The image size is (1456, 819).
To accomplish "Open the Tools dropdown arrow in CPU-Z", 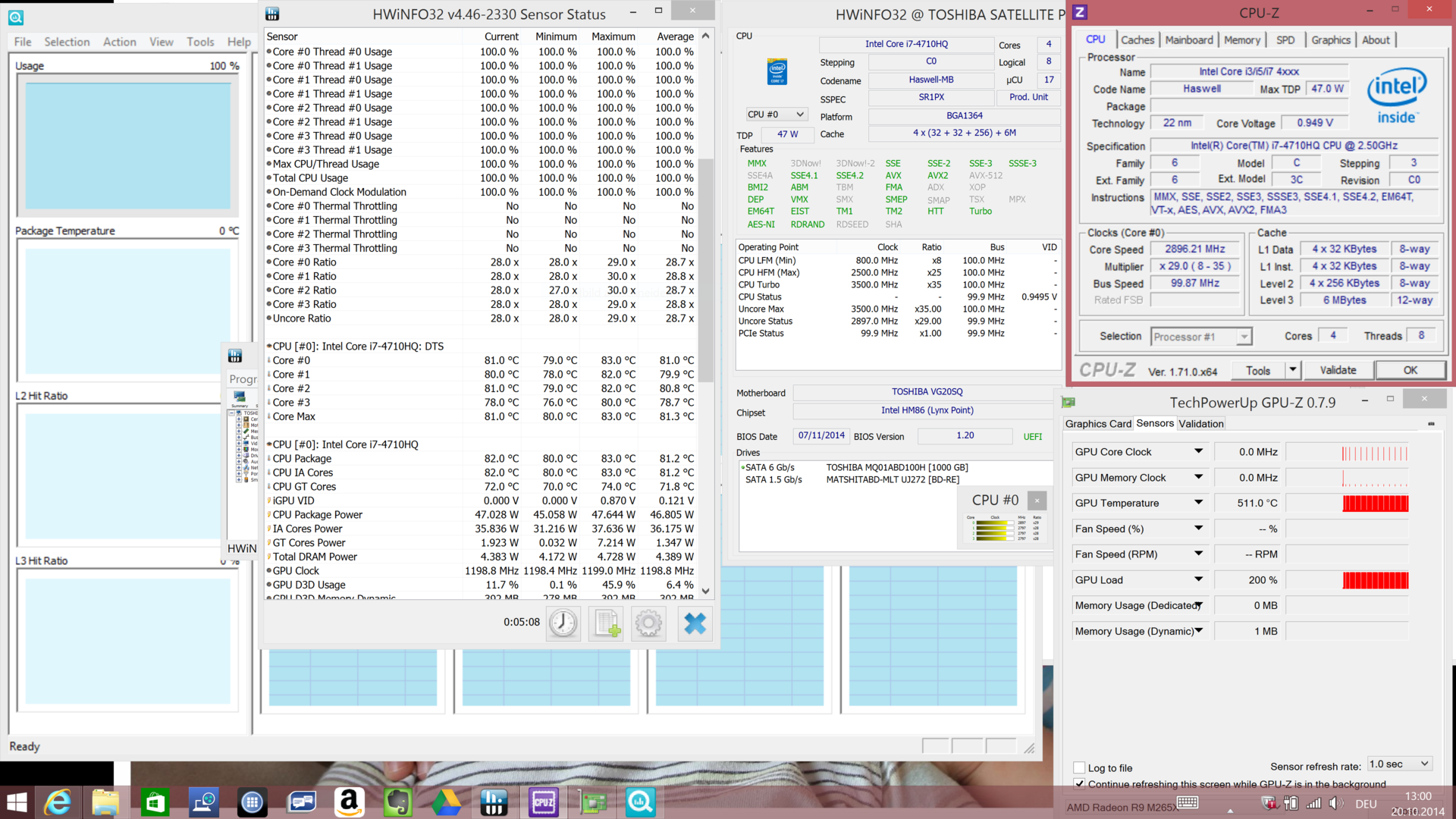I will click(x=1293, y=370).
